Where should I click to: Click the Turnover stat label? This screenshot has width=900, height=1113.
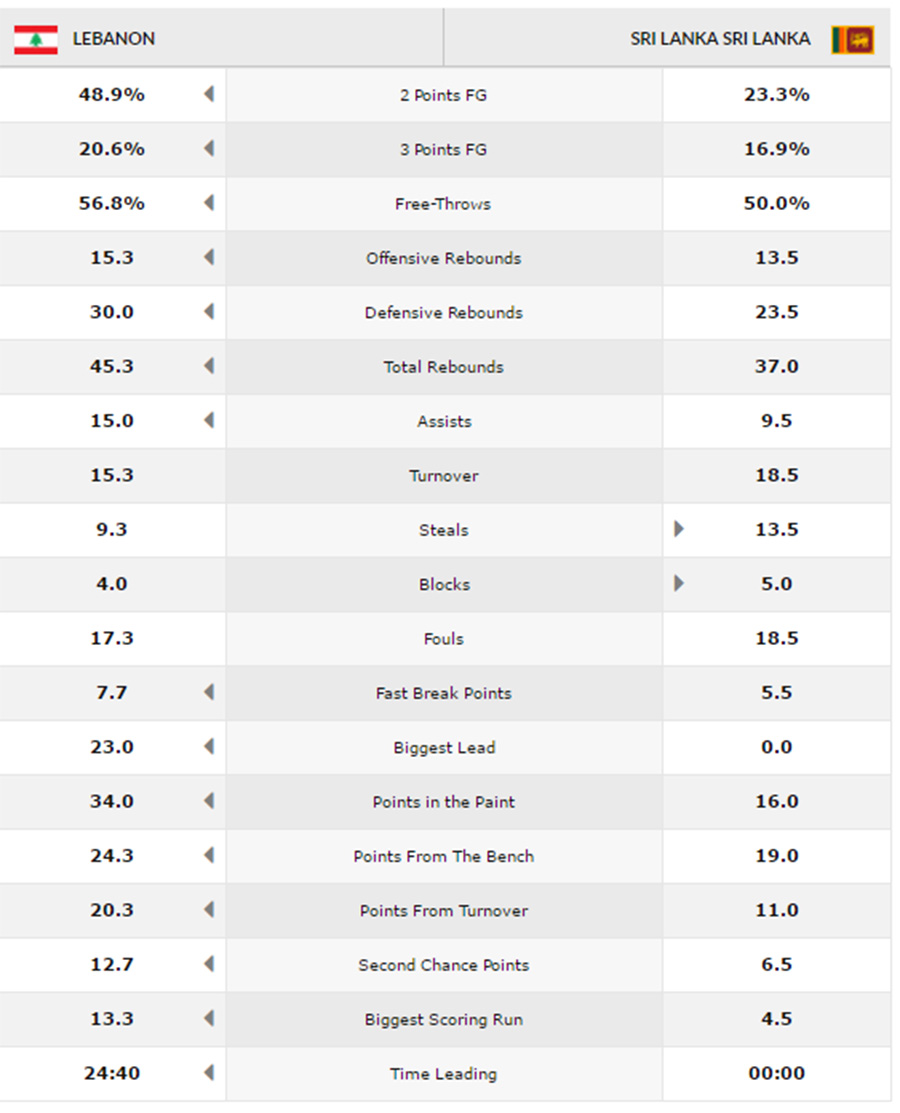point(444,476)
